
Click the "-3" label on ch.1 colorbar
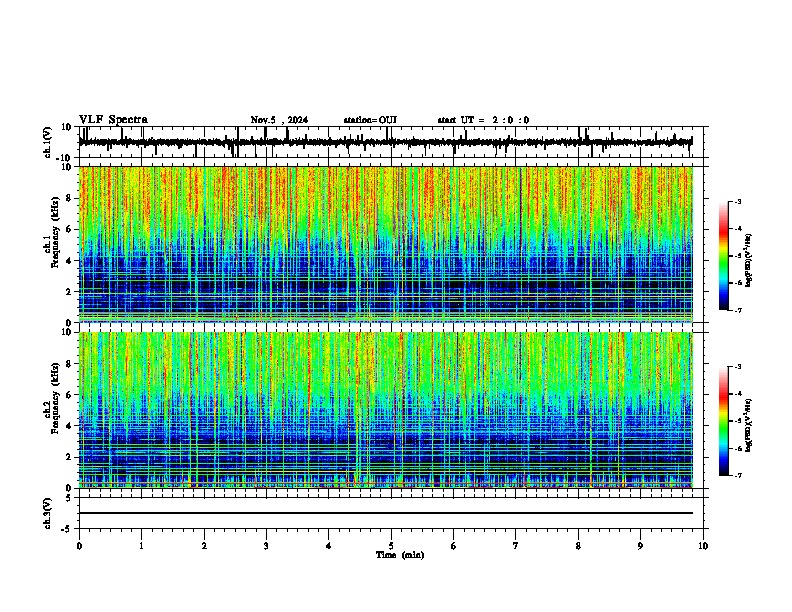738,201
